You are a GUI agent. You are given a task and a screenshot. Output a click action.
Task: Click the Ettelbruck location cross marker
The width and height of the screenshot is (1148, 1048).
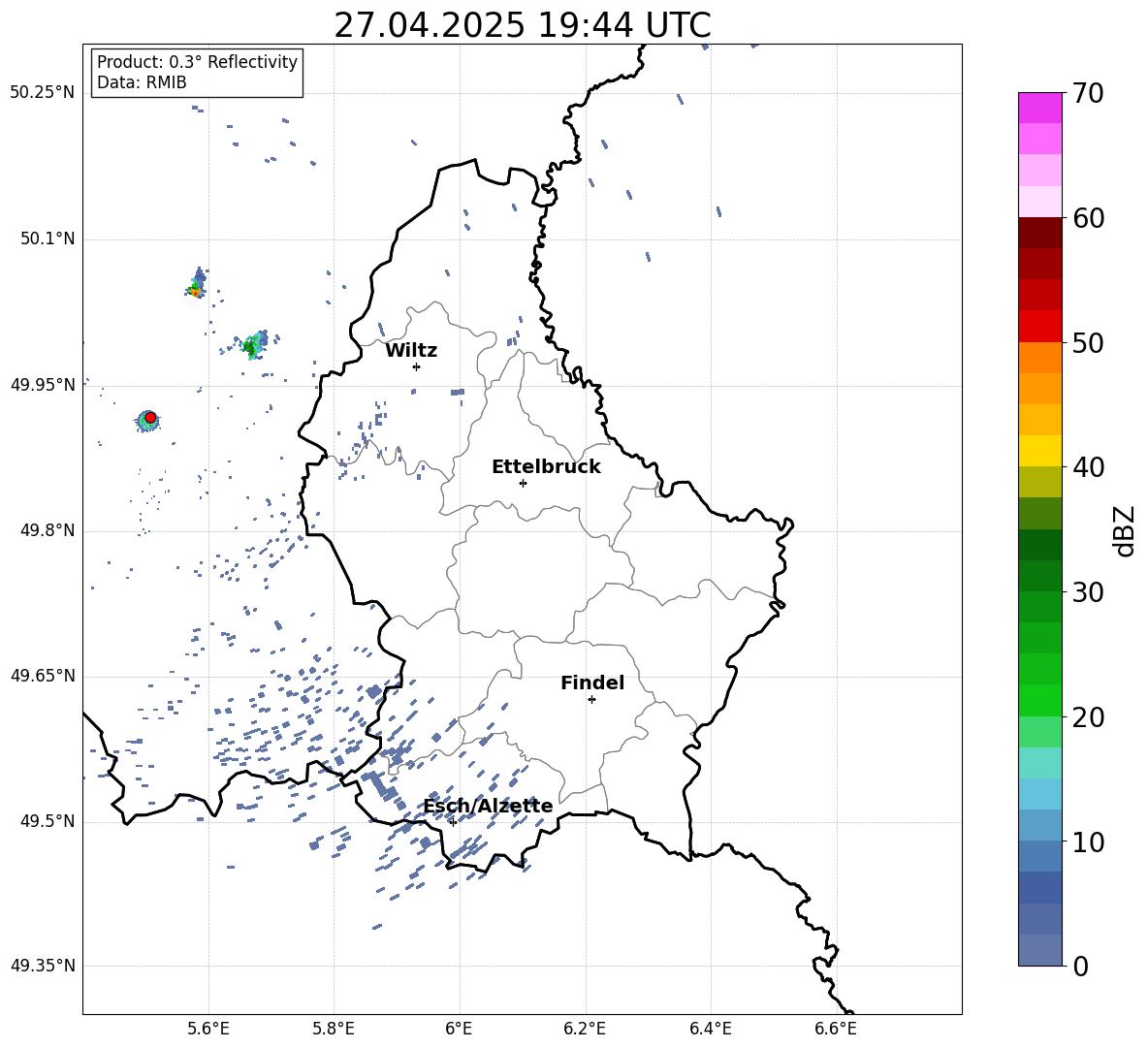(523, 483)
